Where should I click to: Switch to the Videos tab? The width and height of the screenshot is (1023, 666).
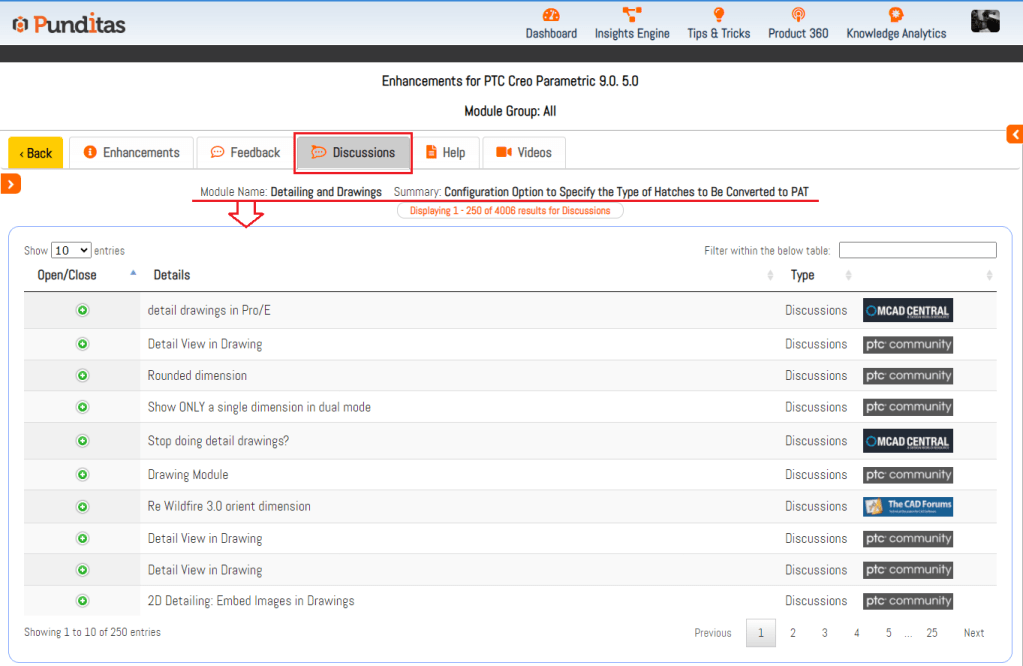523,153
